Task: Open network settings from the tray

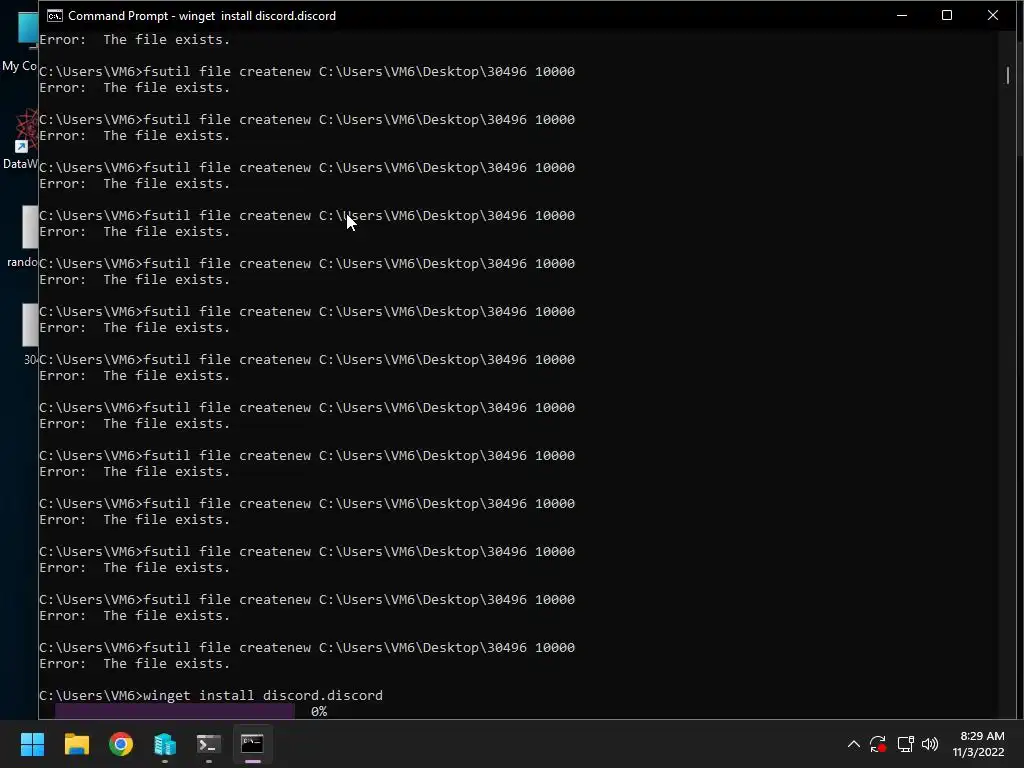Action: pos(905,744)
